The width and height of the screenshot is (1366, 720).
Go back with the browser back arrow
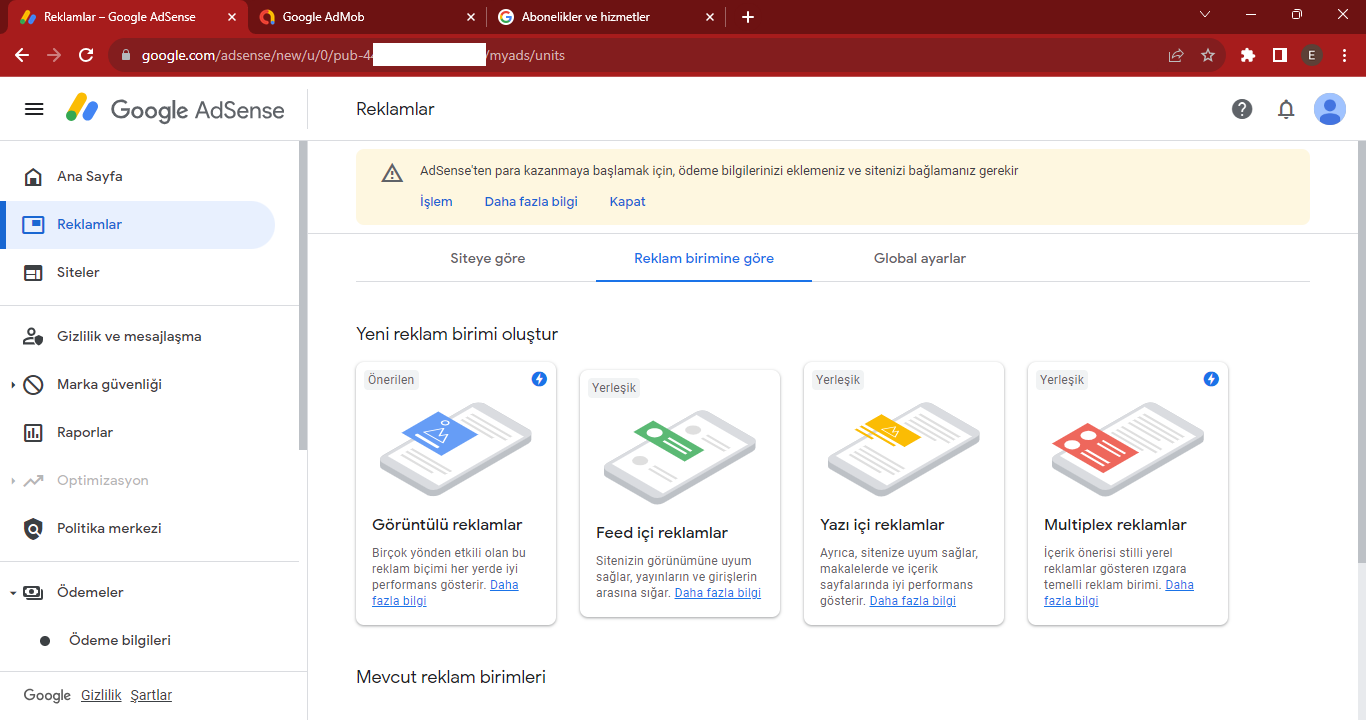point(22,56)
